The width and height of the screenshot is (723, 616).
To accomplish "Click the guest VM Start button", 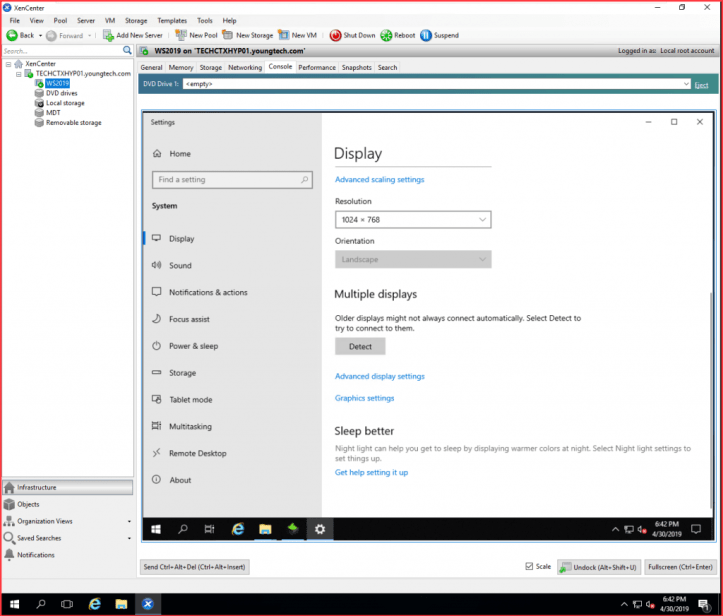I will (x=156, y=529).
